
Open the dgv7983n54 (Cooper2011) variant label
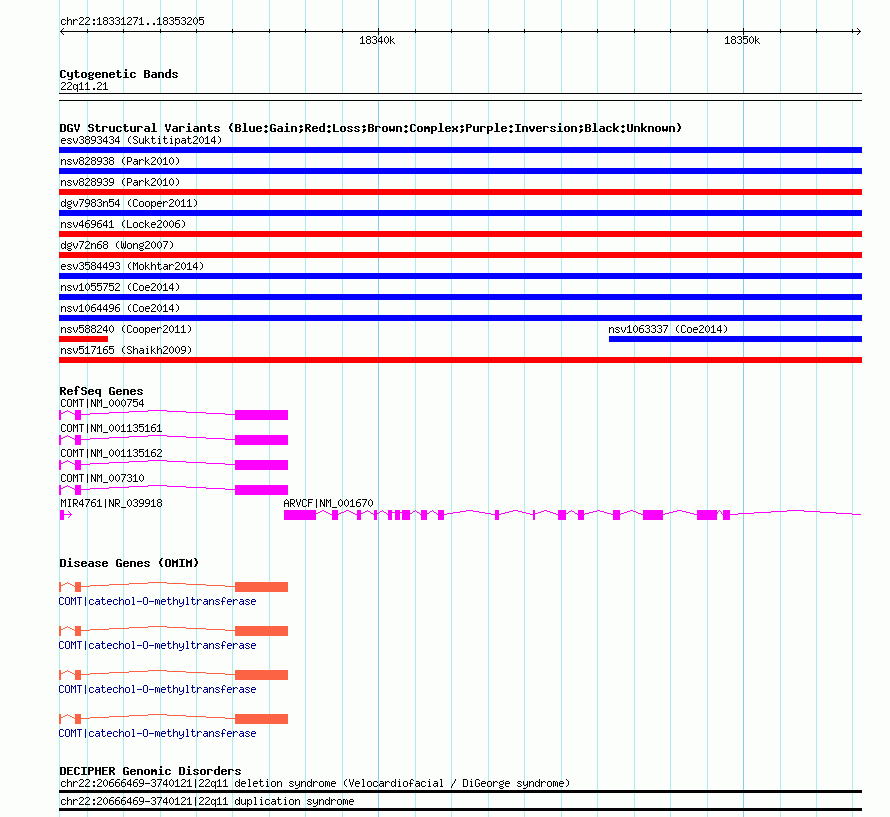pyautogui.click(x=129, y=203)
